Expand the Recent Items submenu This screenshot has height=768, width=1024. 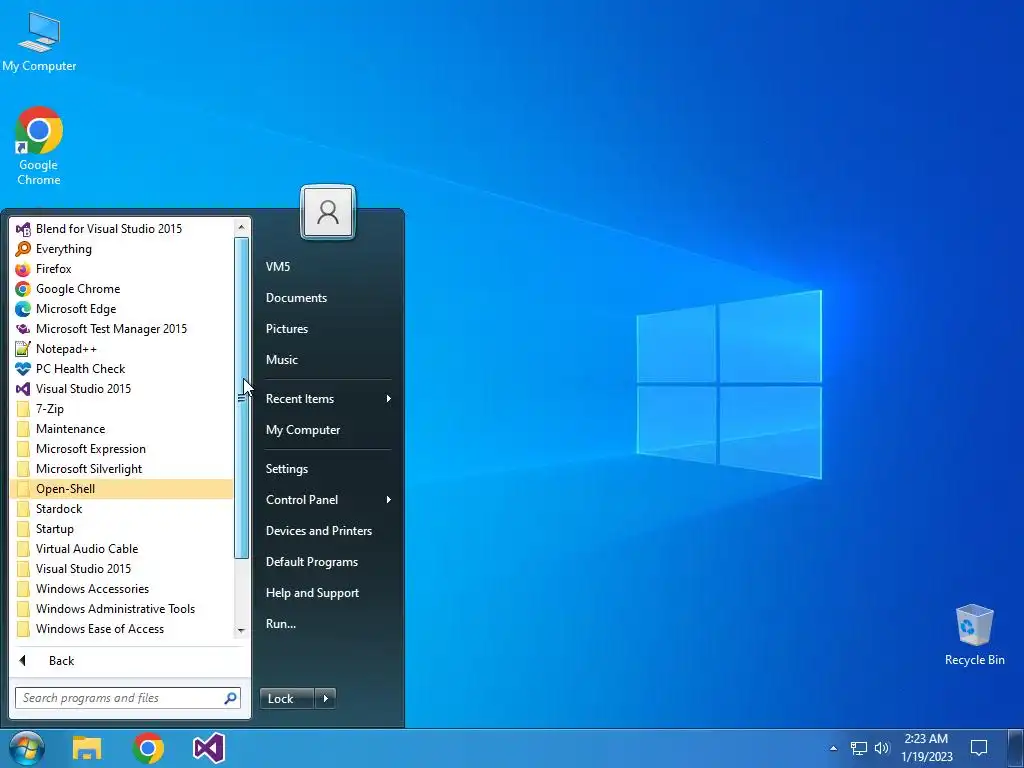(328, 399)
